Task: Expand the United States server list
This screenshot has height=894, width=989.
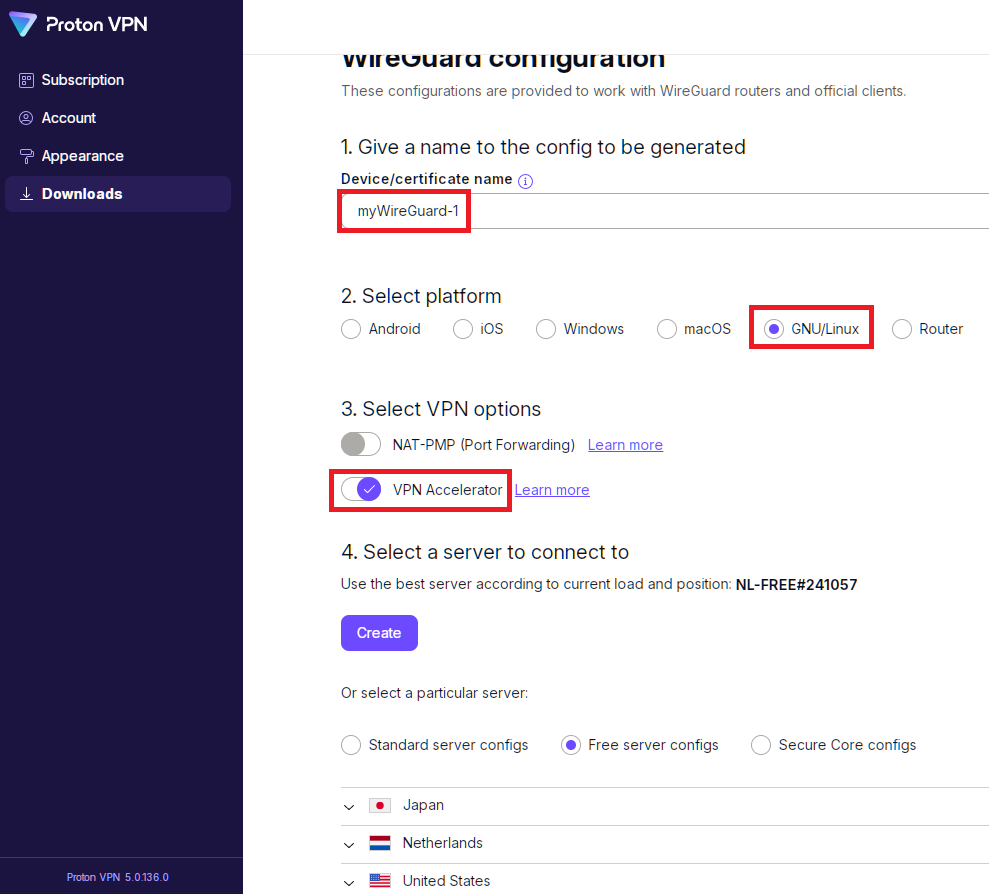Action: pyautogui.click(x=349, y=882)
